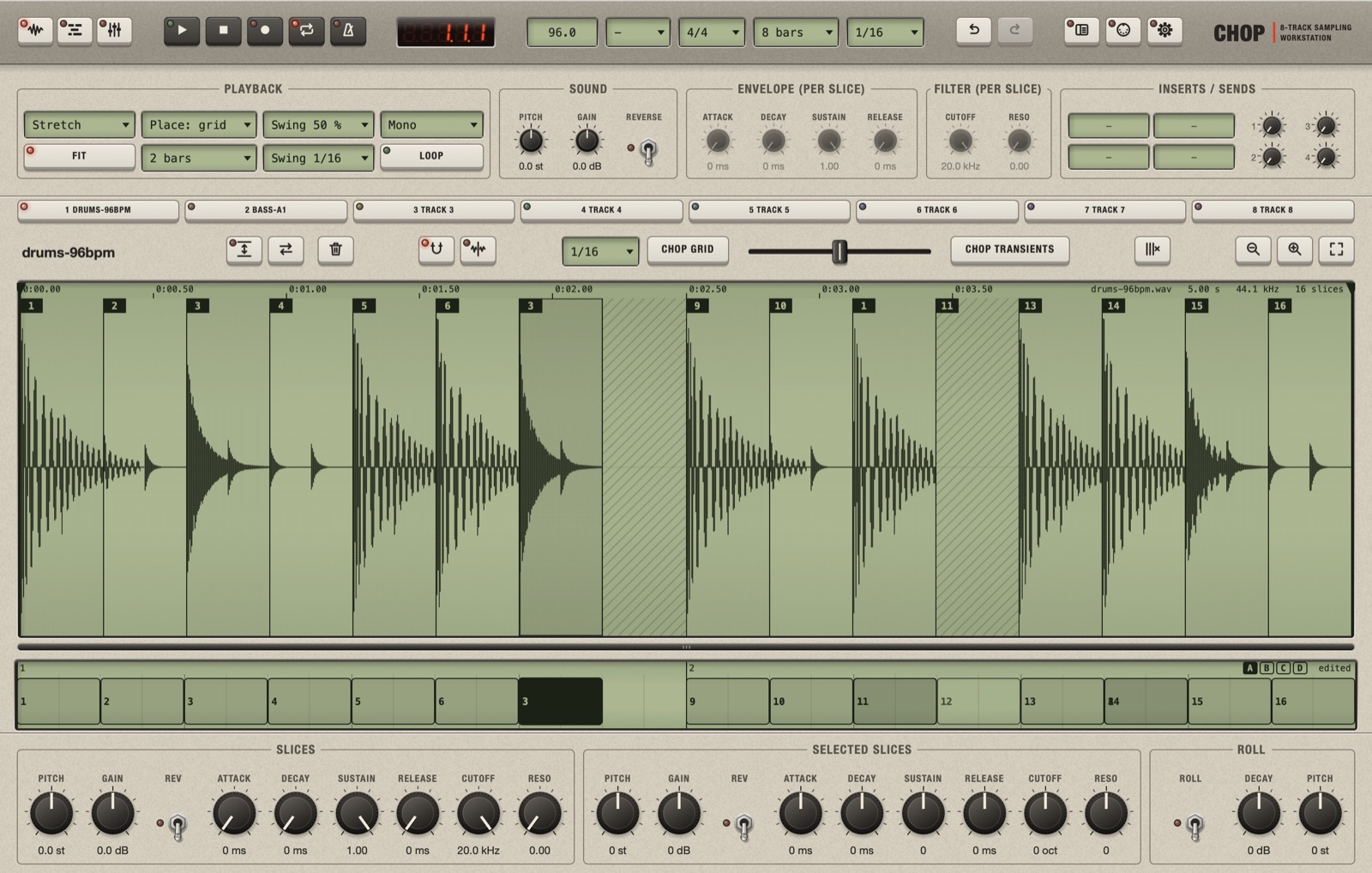
Task: Open the Mono voice dropdown
Action: [x=431, y=125]
